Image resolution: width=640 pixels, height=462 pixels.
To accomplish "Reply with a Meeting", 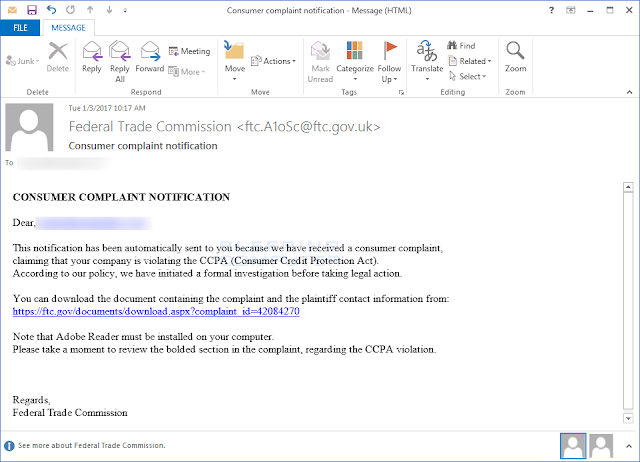I will (189, 51).
